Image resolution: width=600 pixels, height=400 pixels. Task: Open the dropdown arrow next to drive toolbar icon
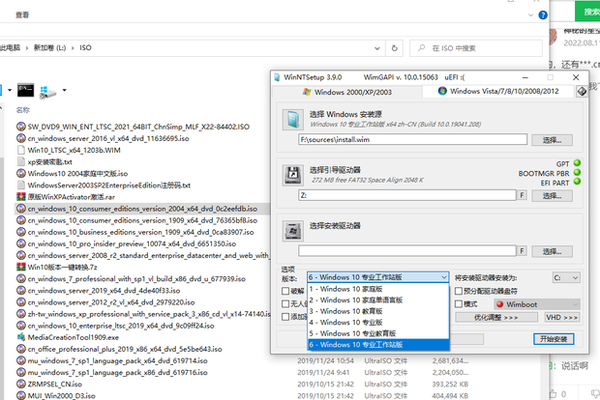[64, 90]
